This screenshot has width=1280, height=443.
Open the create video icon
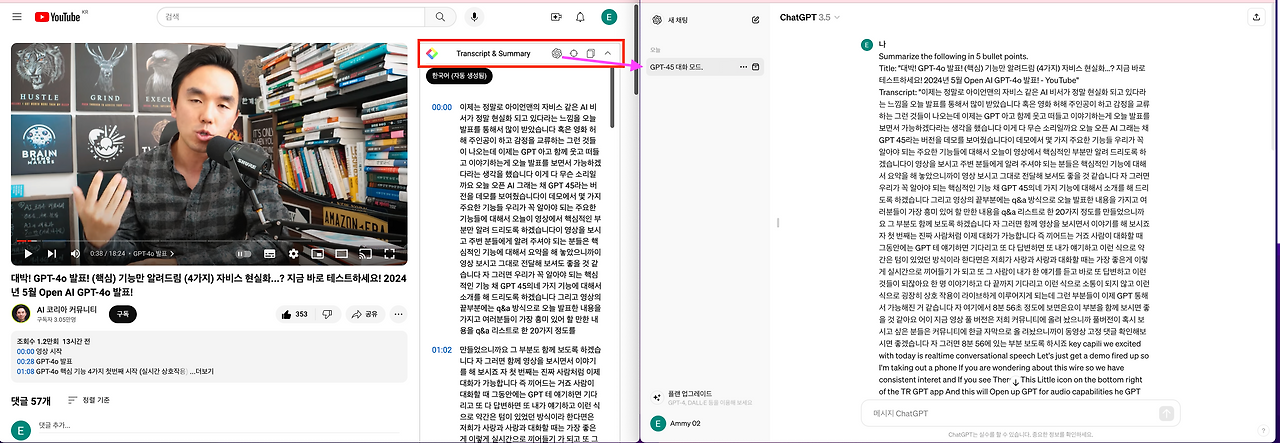(x=557, y=17)
